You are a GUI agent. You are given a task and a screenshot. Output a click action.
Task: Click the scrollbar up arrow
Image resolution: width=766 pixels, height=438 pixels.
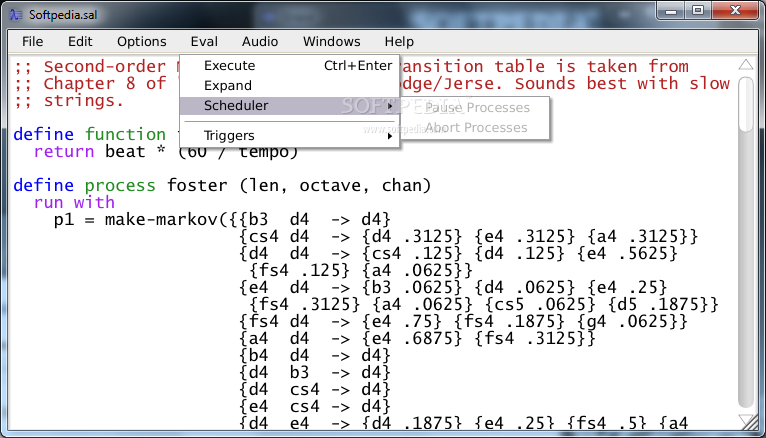746,65
